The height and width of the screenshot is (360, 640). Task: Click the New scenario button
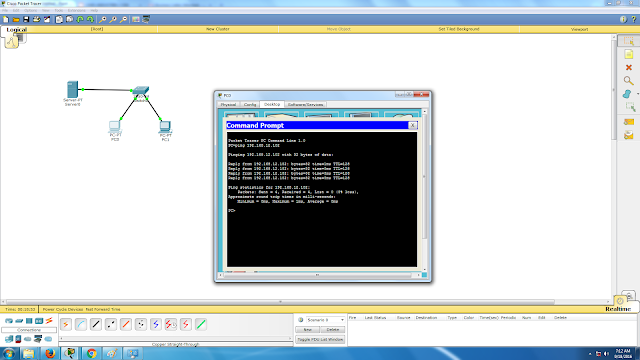coord(307,329)
